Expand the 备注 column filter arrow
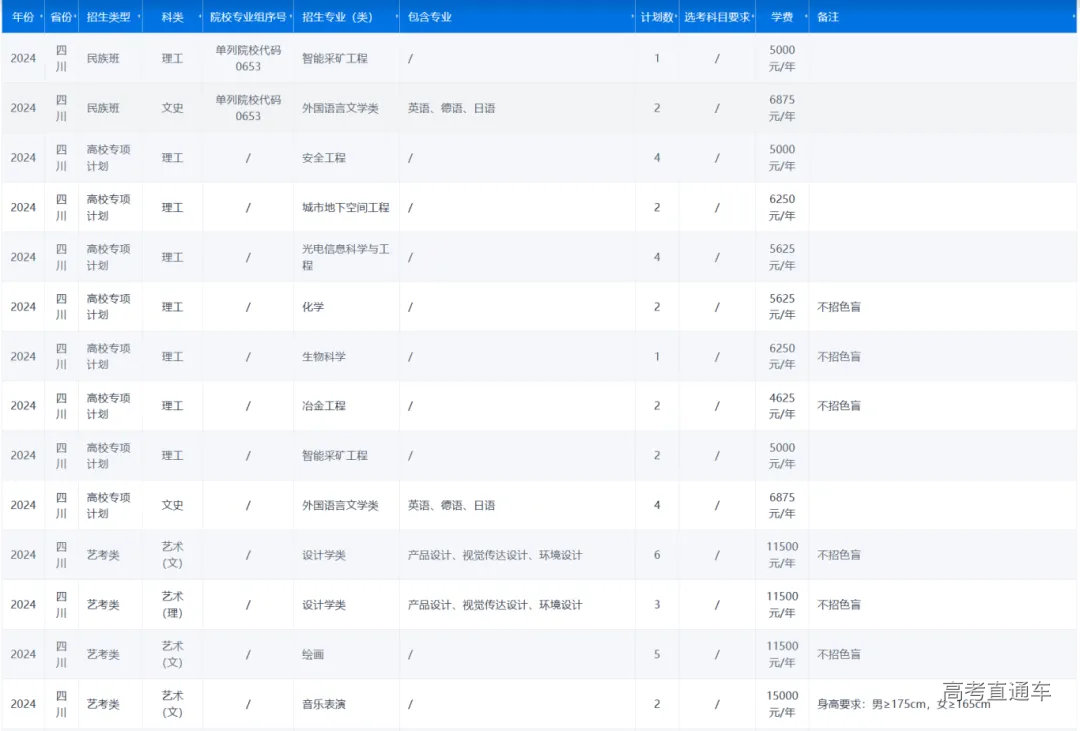 pos(1072,18)
